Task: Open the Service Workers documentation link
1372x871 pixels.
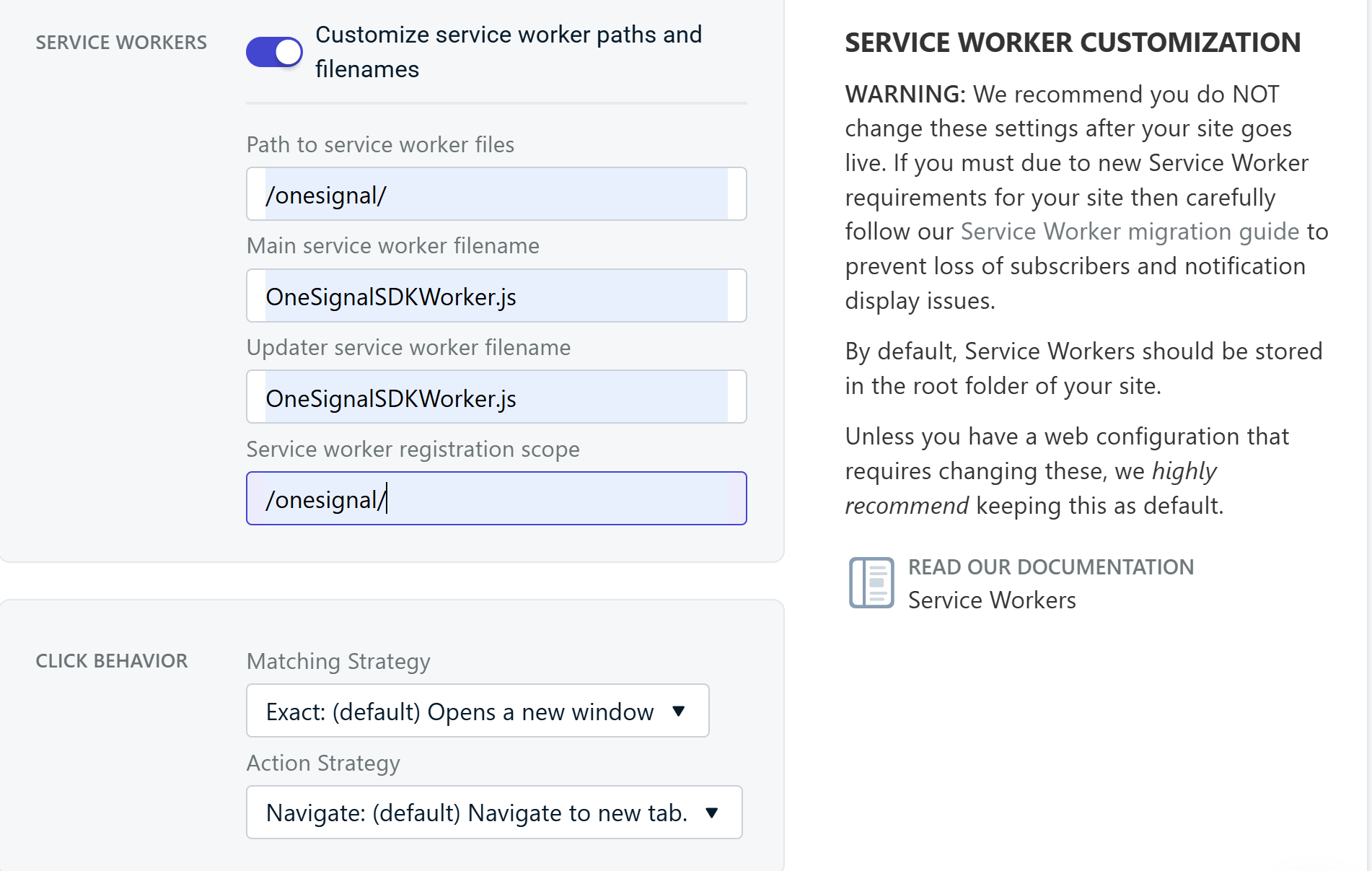Action: click(x=992, y=600)
